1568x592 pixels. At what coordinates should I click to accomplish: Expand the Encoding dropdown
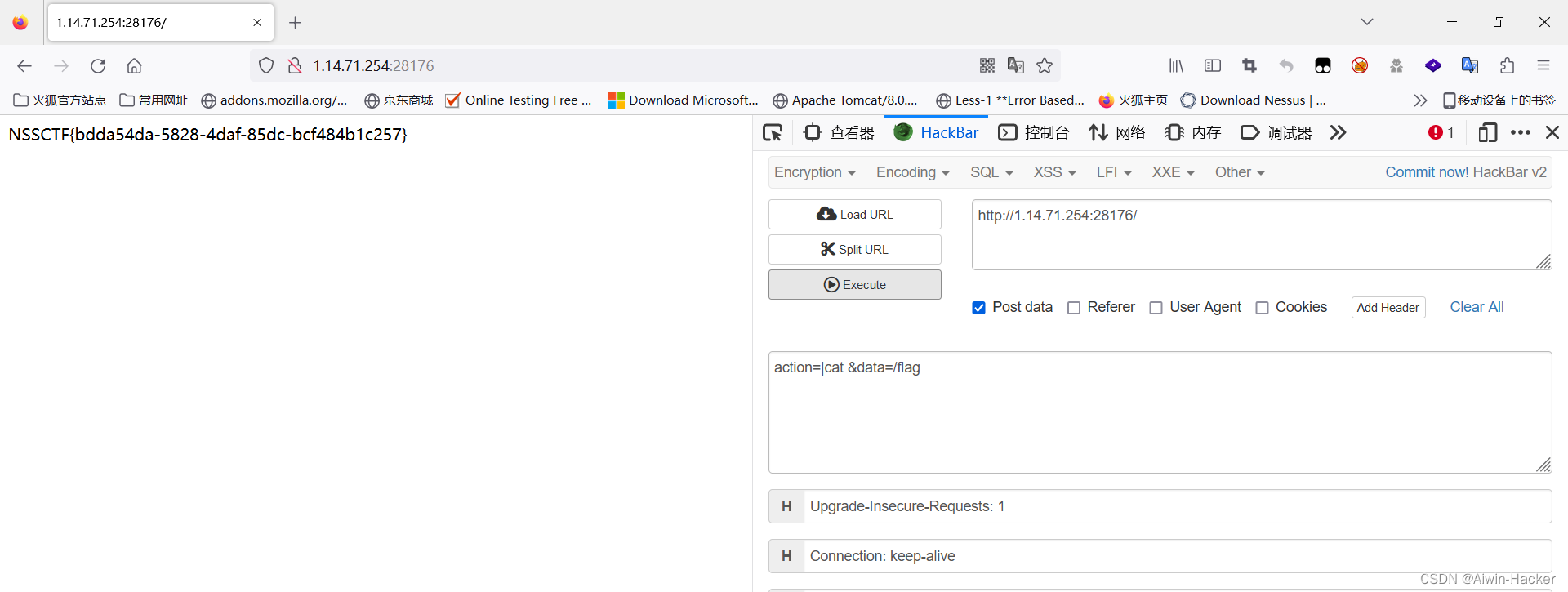click(x=912, y=172)
